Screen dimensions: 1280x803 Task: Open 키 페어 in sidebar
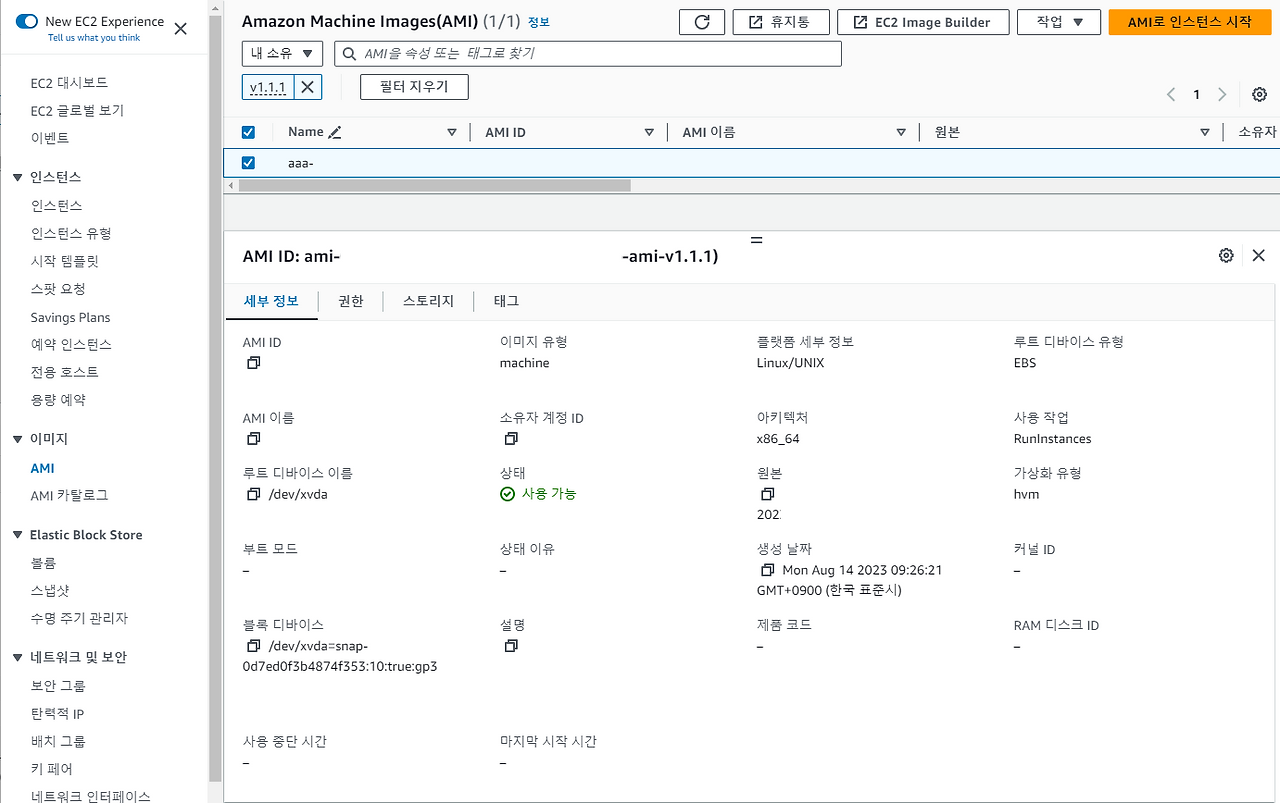click(x=51, y=769)
